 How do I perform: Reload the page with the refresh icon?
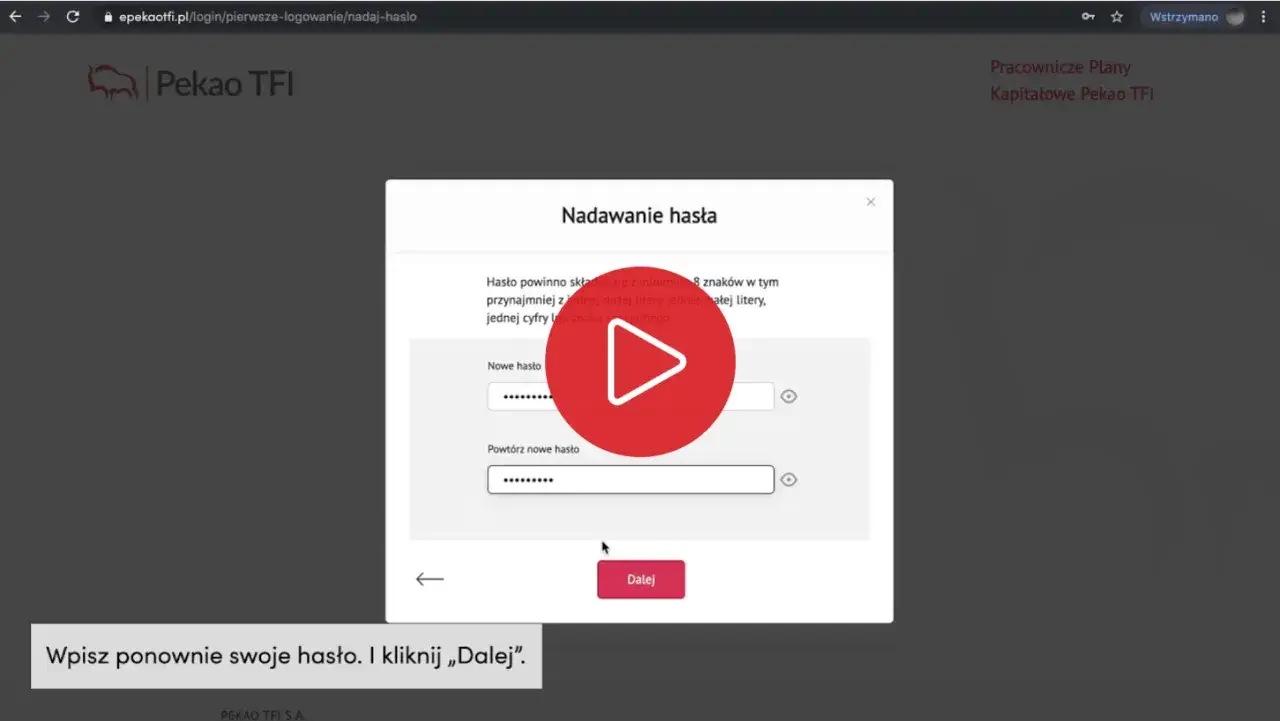point(72,17)
